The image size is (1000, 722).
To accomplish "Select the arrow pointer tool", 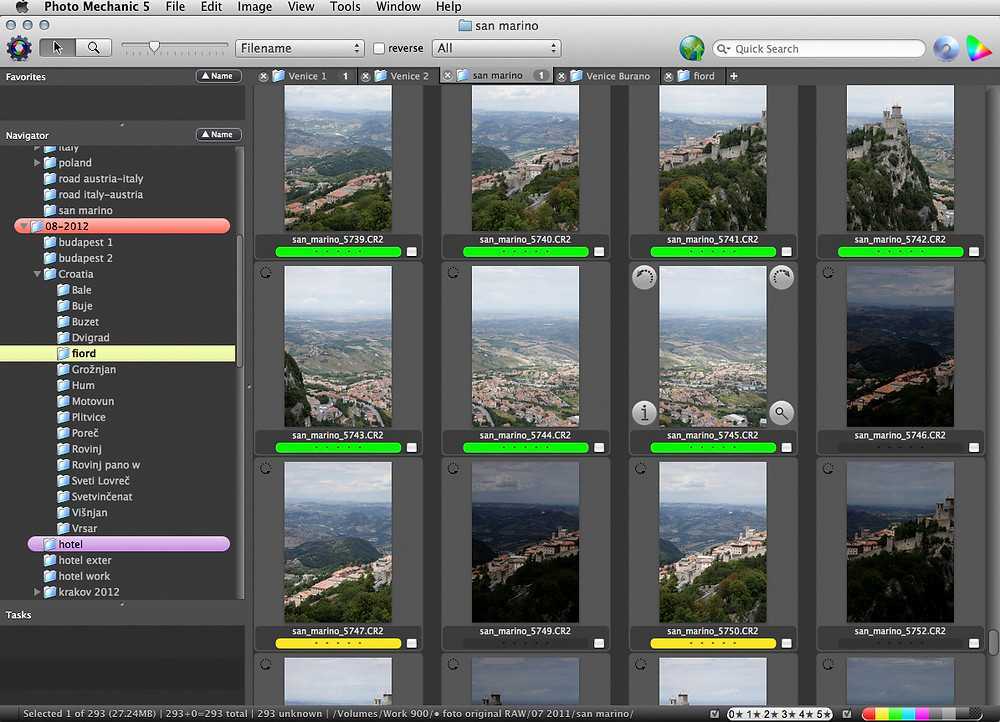I will coord(57,48).
